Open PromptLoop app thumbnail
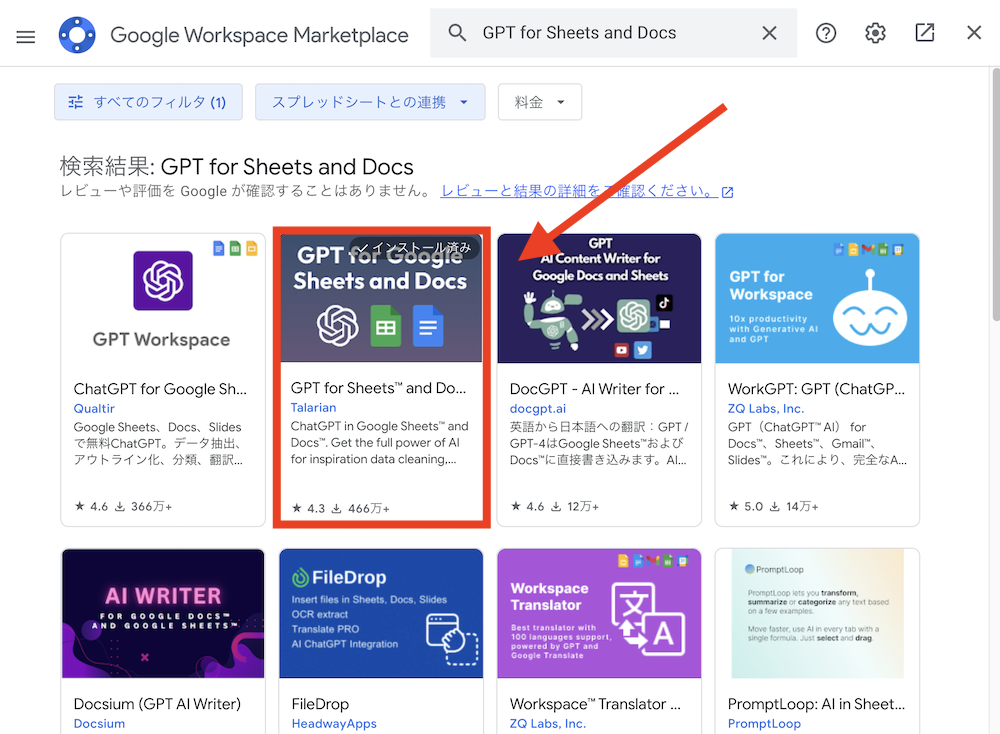The image size is (1000, 734). pos(817,613)
